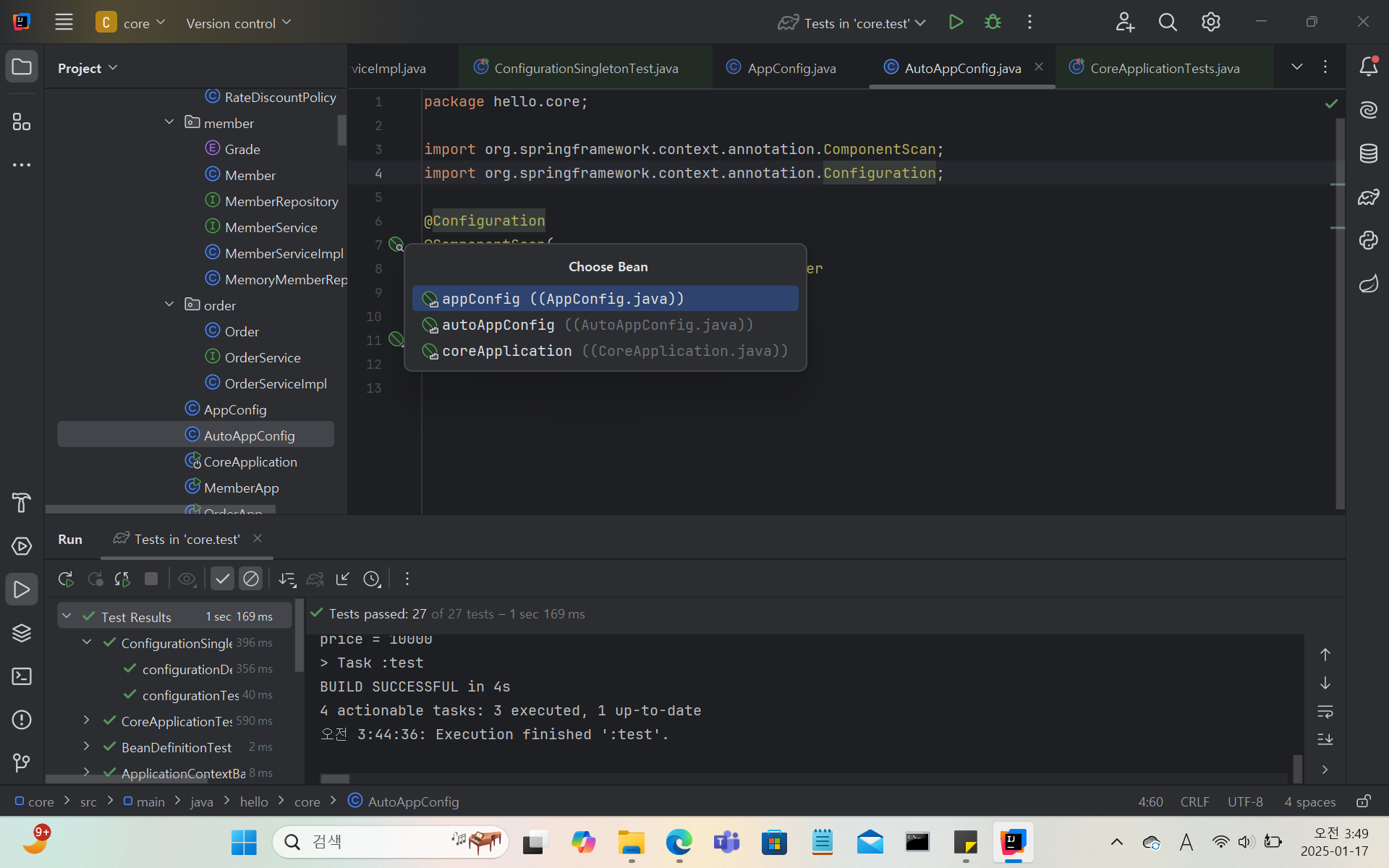This screenshot has height=868, width=1389.
Task: Open Microsoft Edge from taskbar
Action: coord(679,842)
